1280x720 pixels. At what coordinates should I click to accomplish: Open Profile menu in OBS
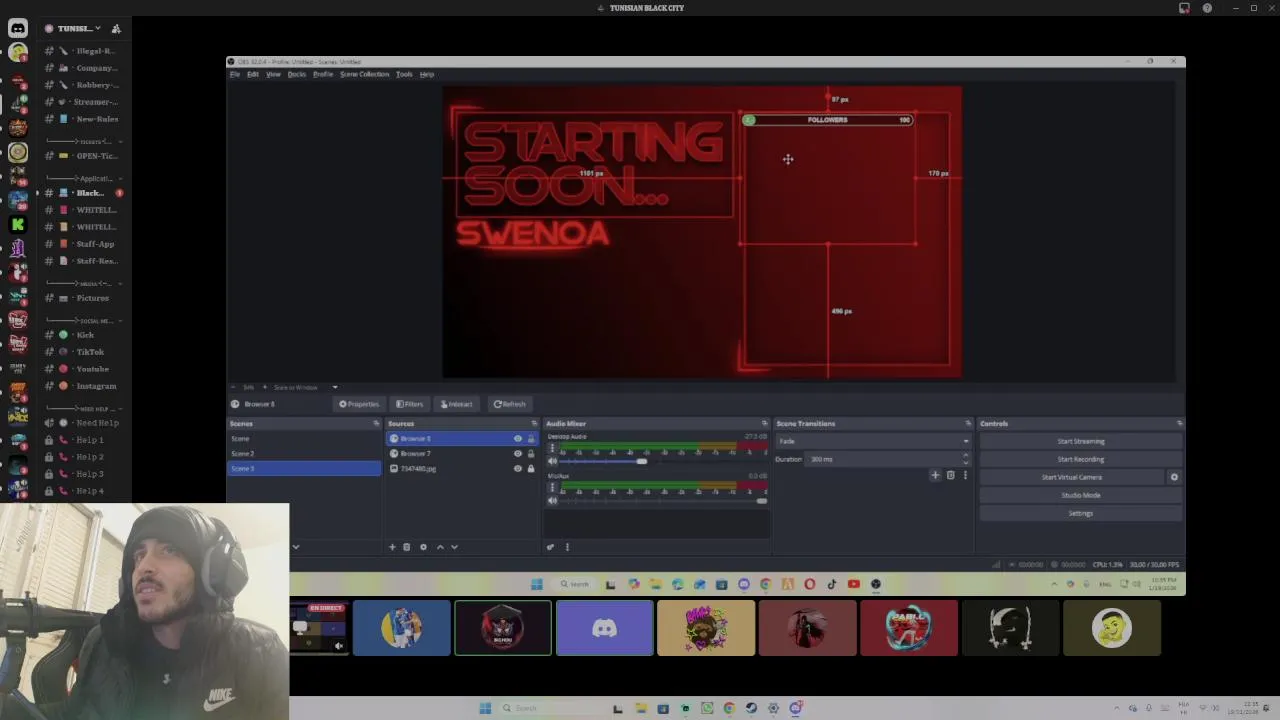(x=323, y=74)
